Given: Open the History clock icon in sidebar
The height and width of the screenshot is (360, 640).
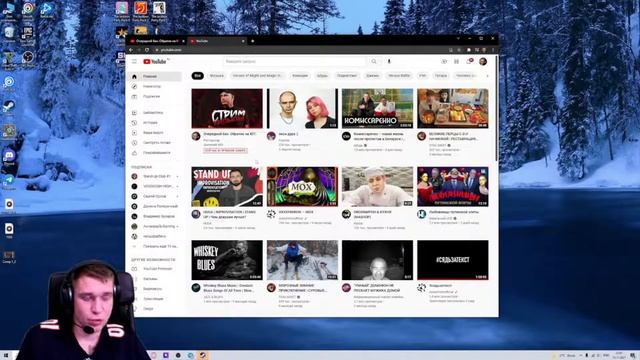Looking at the screenshot, I should point(134,122).
